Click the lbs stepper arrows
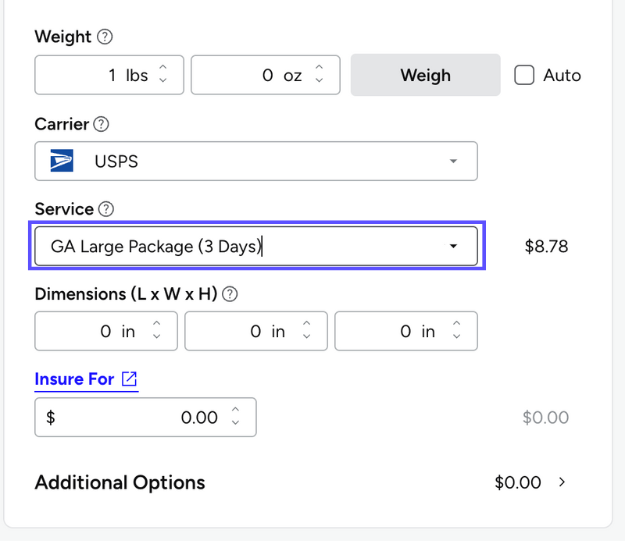This screenshot has width=625, height=541. [x=164, y=75]
